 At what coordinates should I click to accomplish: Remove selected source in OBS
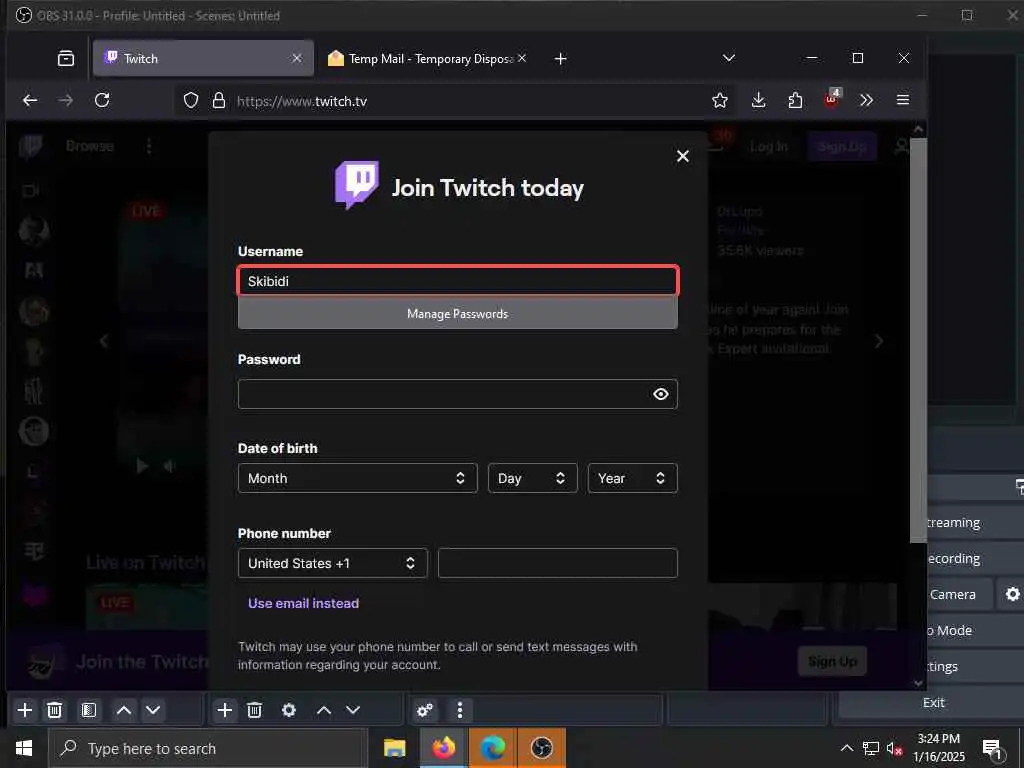[255, 710]
